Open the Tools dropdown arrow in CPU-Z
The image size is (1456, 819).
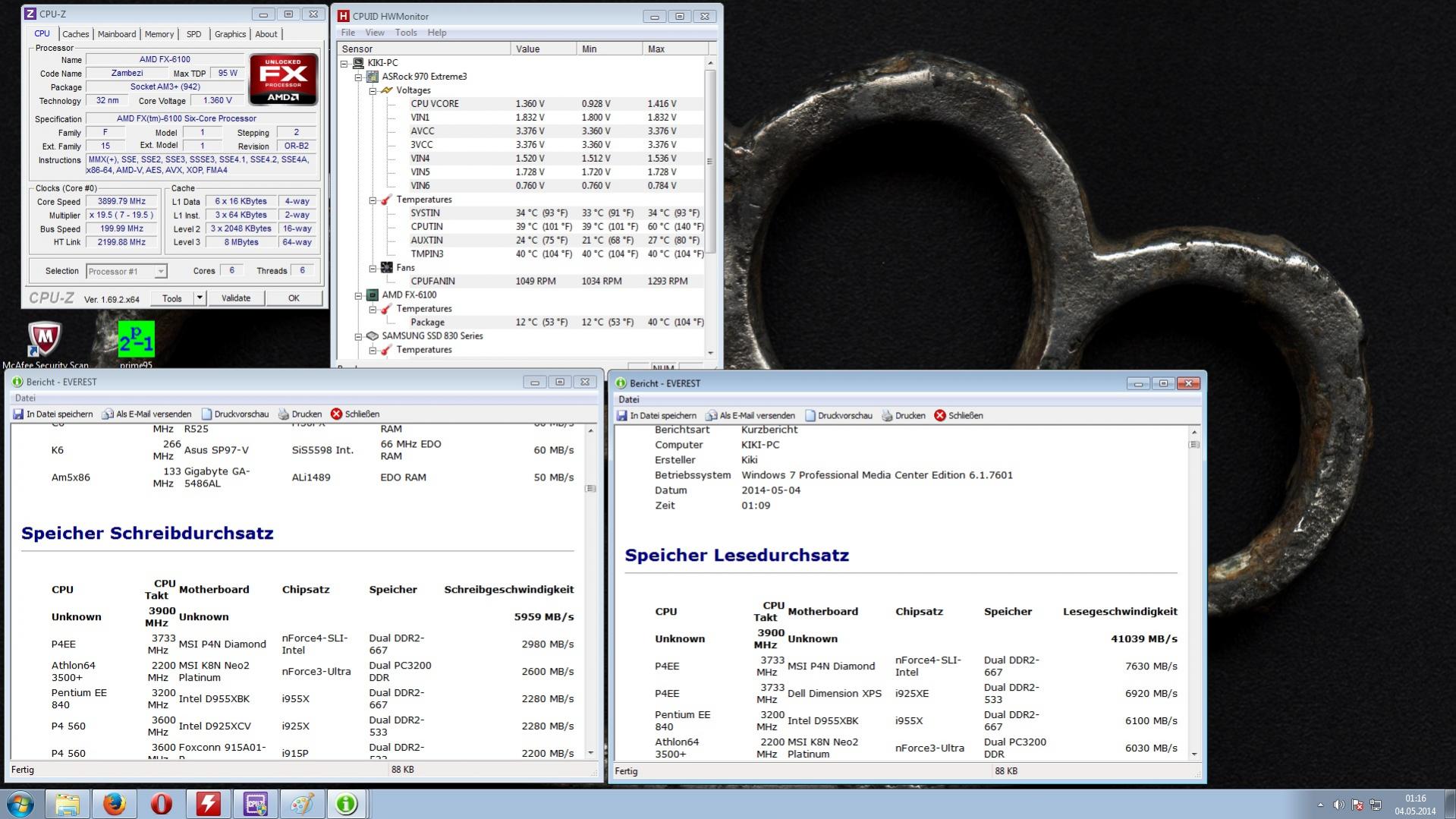pos(200,298)
